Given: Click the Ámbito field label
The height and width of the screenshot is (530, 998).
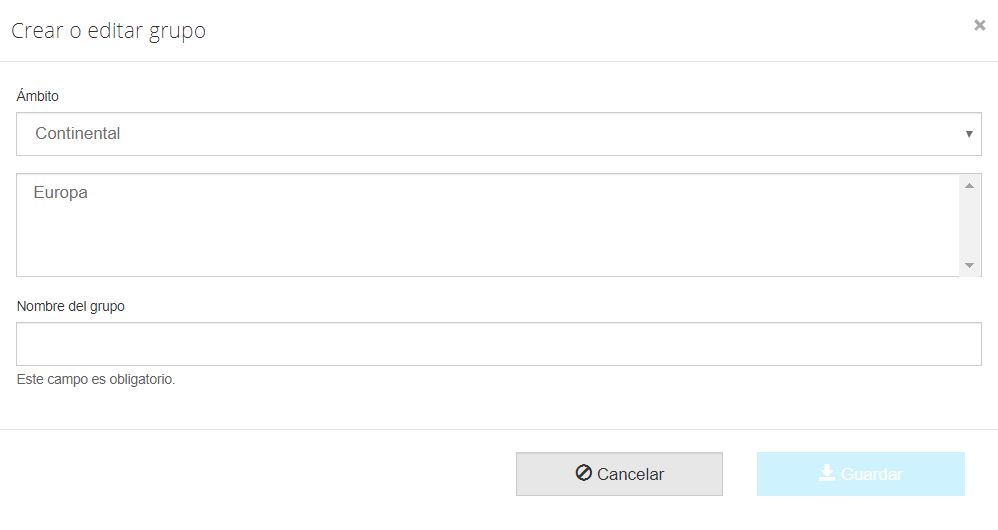Looking at the screenshot, I should coord(38,96).
